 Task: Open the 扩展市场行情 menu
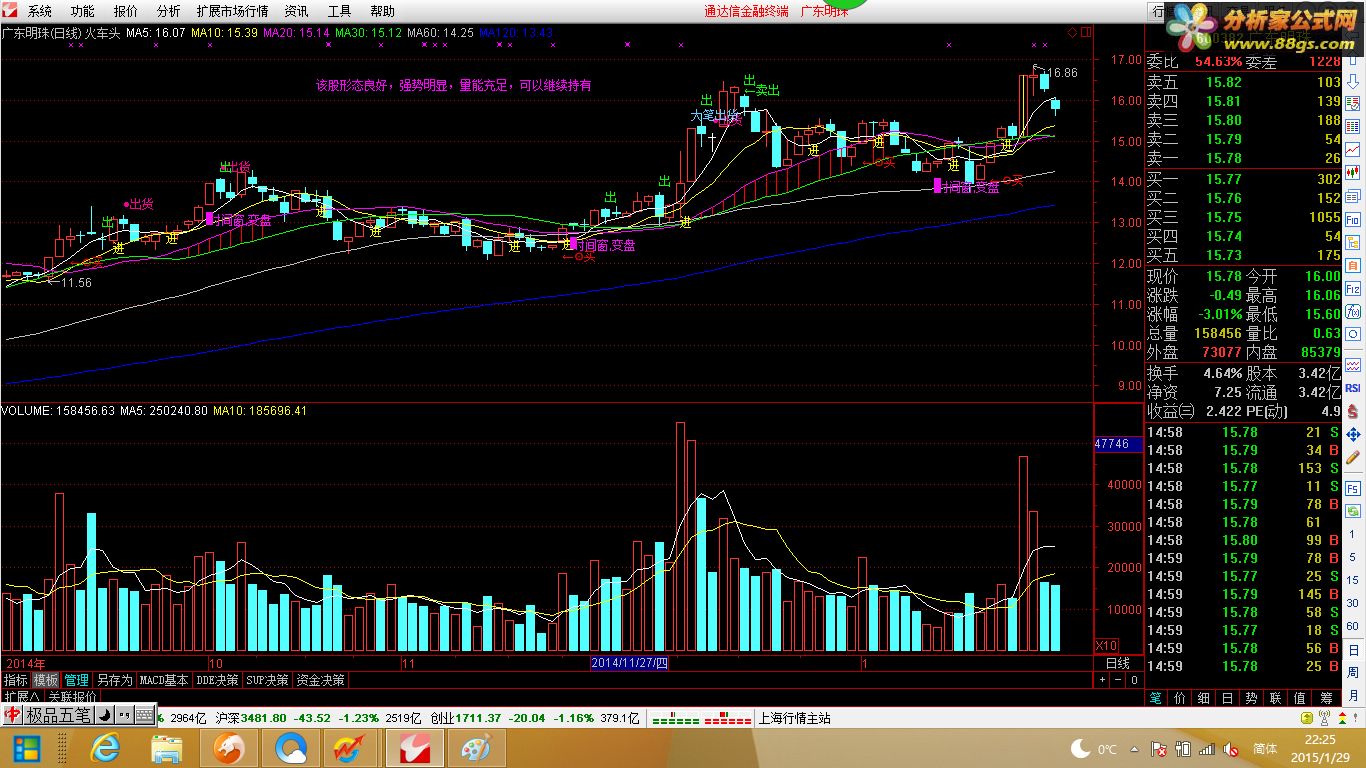pos(232,11)
